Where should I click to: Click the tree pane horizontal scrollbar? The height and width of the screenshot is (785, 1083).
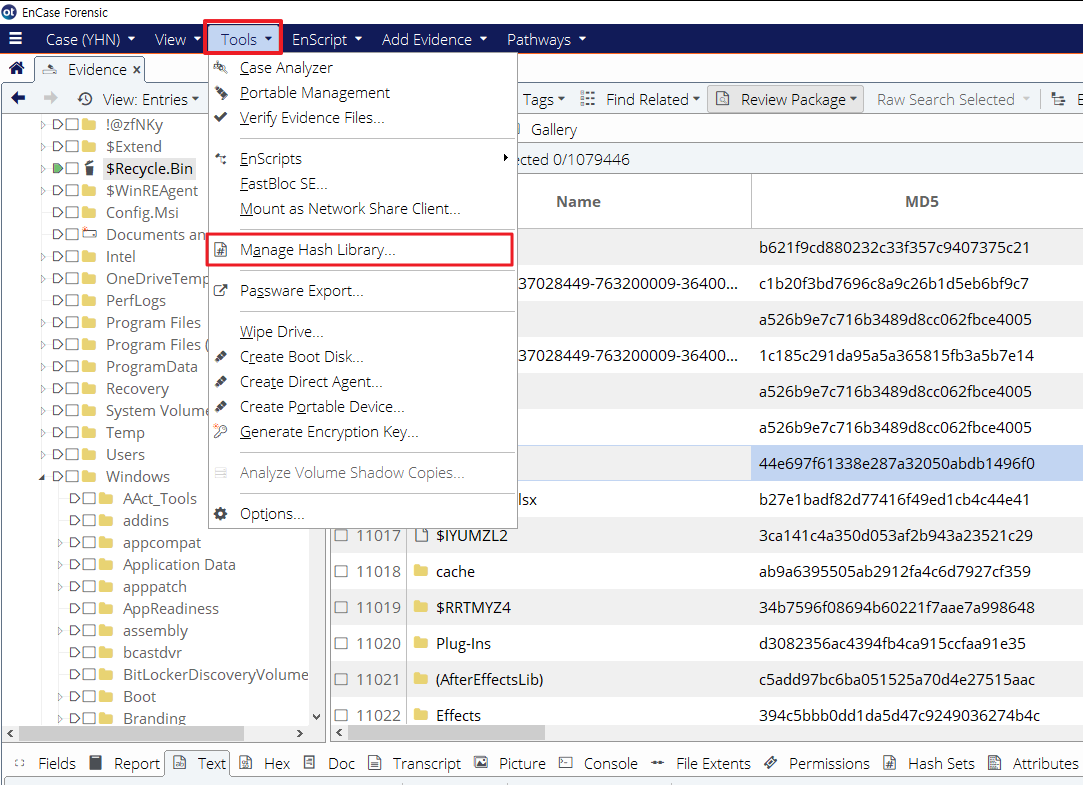131,733
